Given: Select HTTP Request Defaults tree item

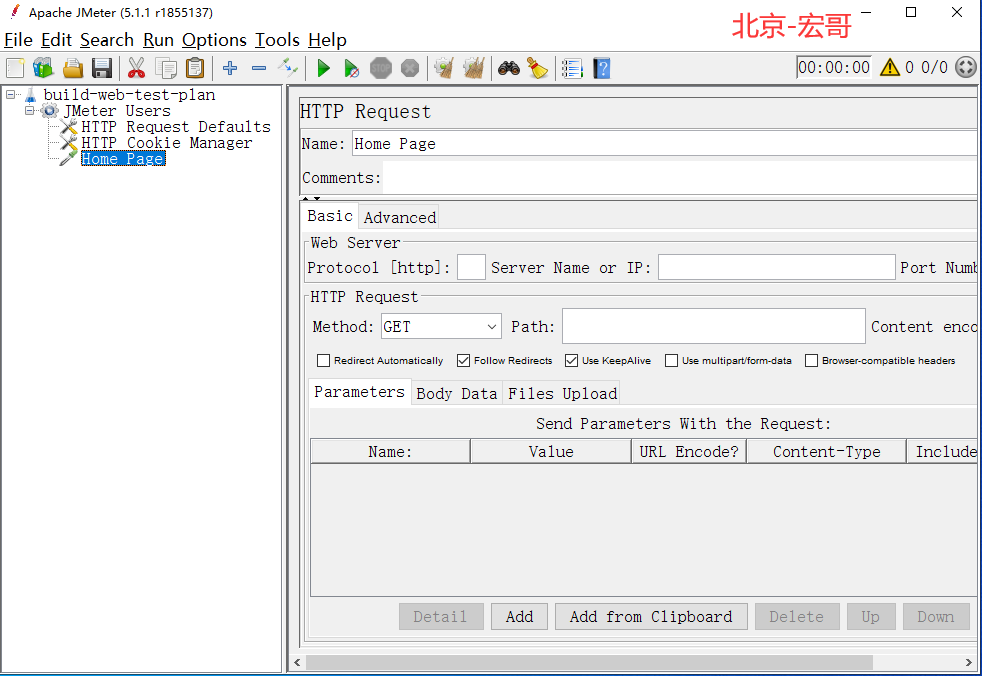Looking at the screenshot, I should [176, 127].
